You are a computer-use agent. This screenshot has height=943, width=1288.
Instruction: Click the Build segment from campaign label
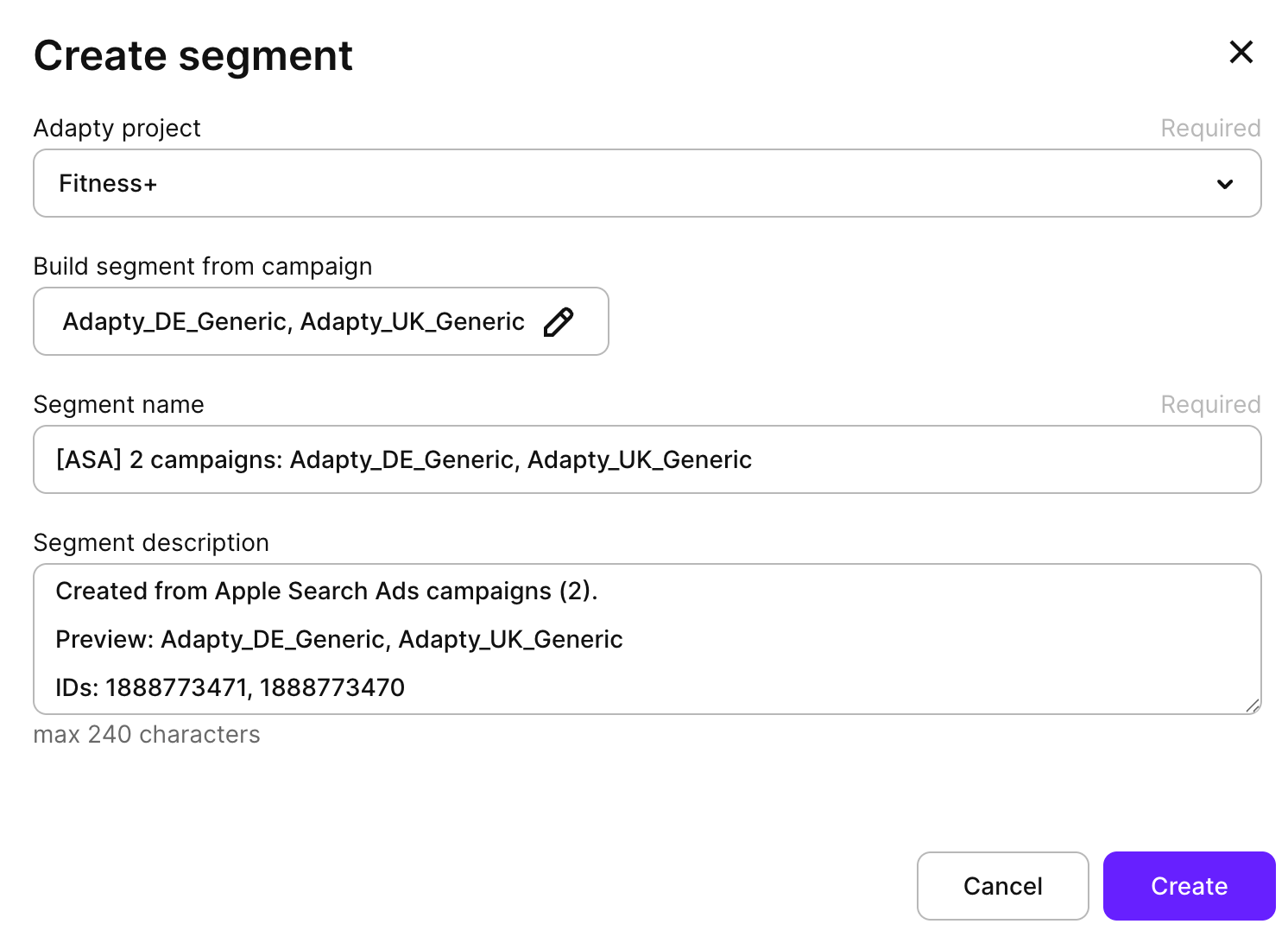203,267
